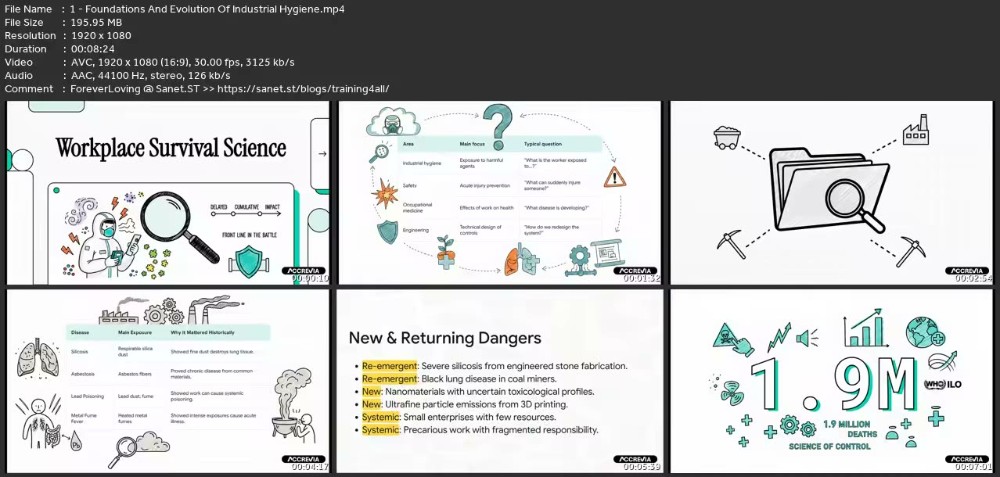Select the lungs illustration beside disease table
1000x477 pixels.
(30, 357)
